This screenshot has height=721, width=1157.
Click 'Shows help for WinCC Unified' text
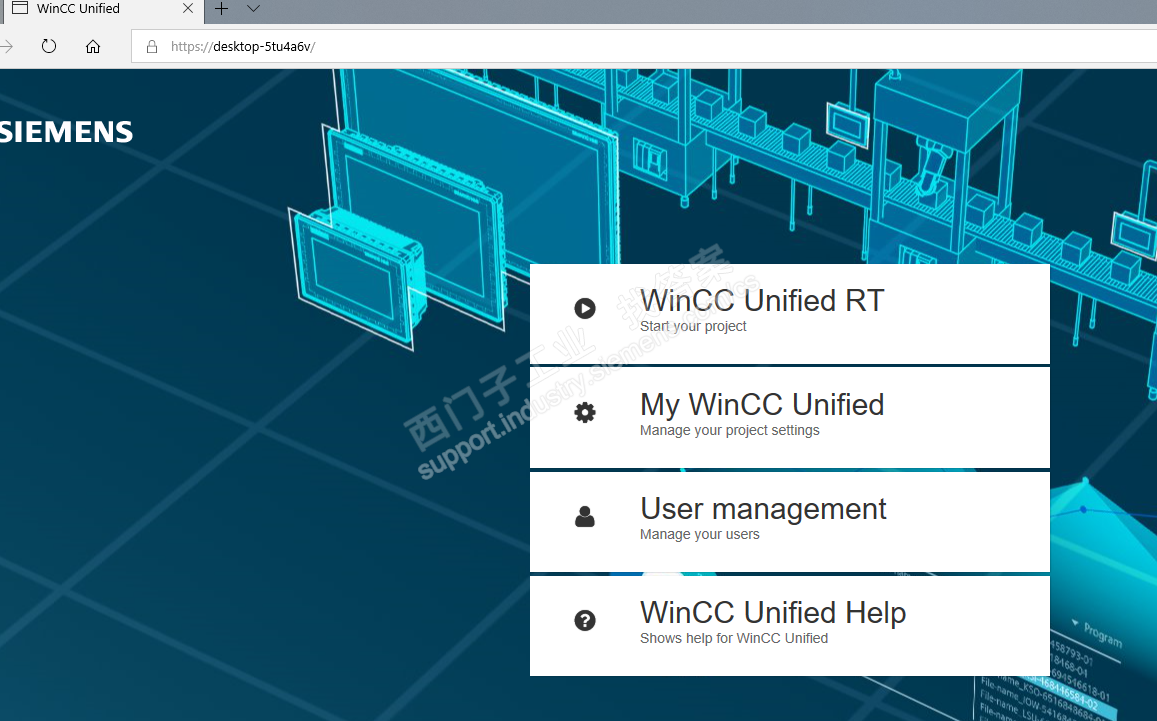click(733, 638)
